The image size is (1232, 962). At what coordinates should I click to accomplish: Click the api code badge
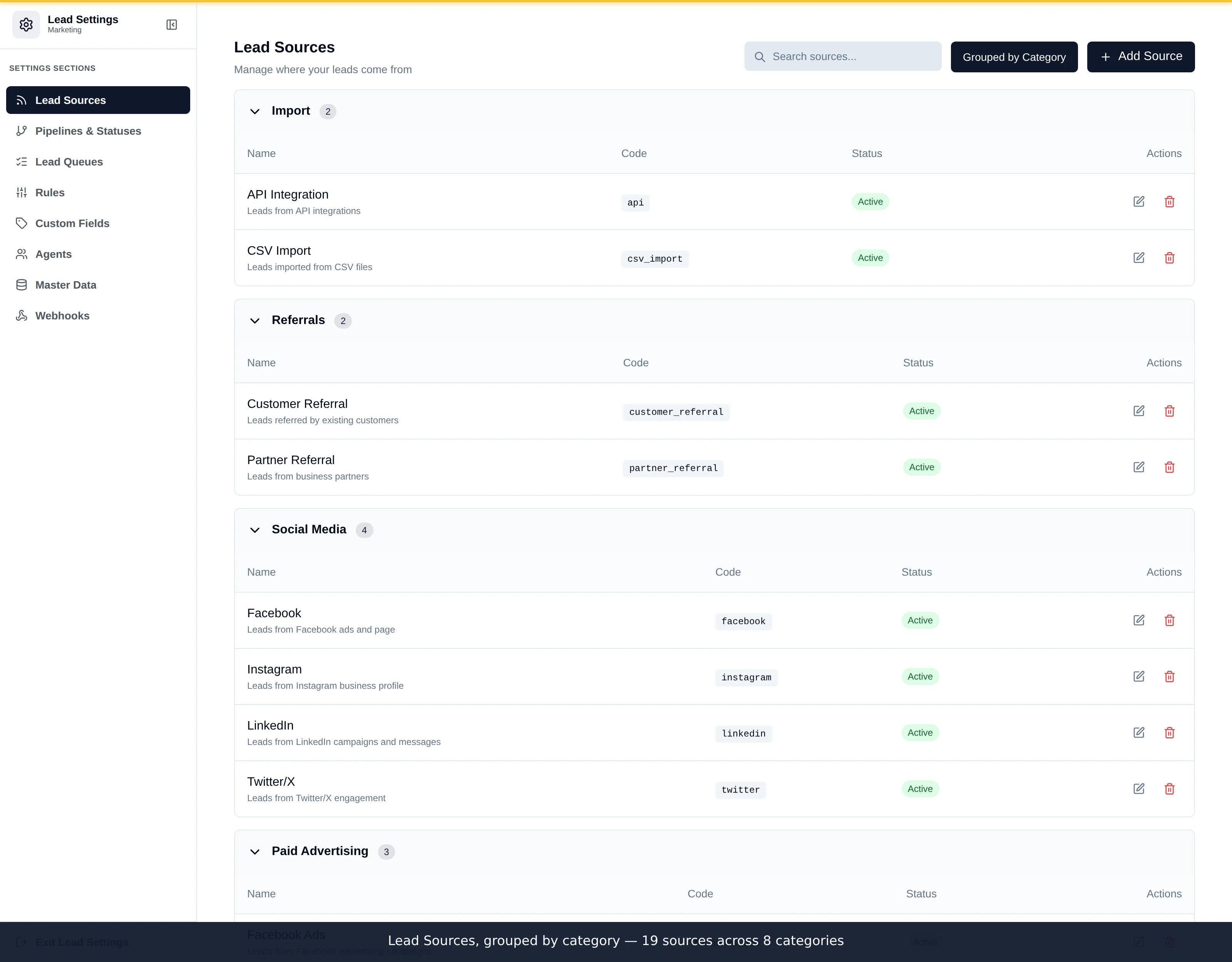pos(635,203)
